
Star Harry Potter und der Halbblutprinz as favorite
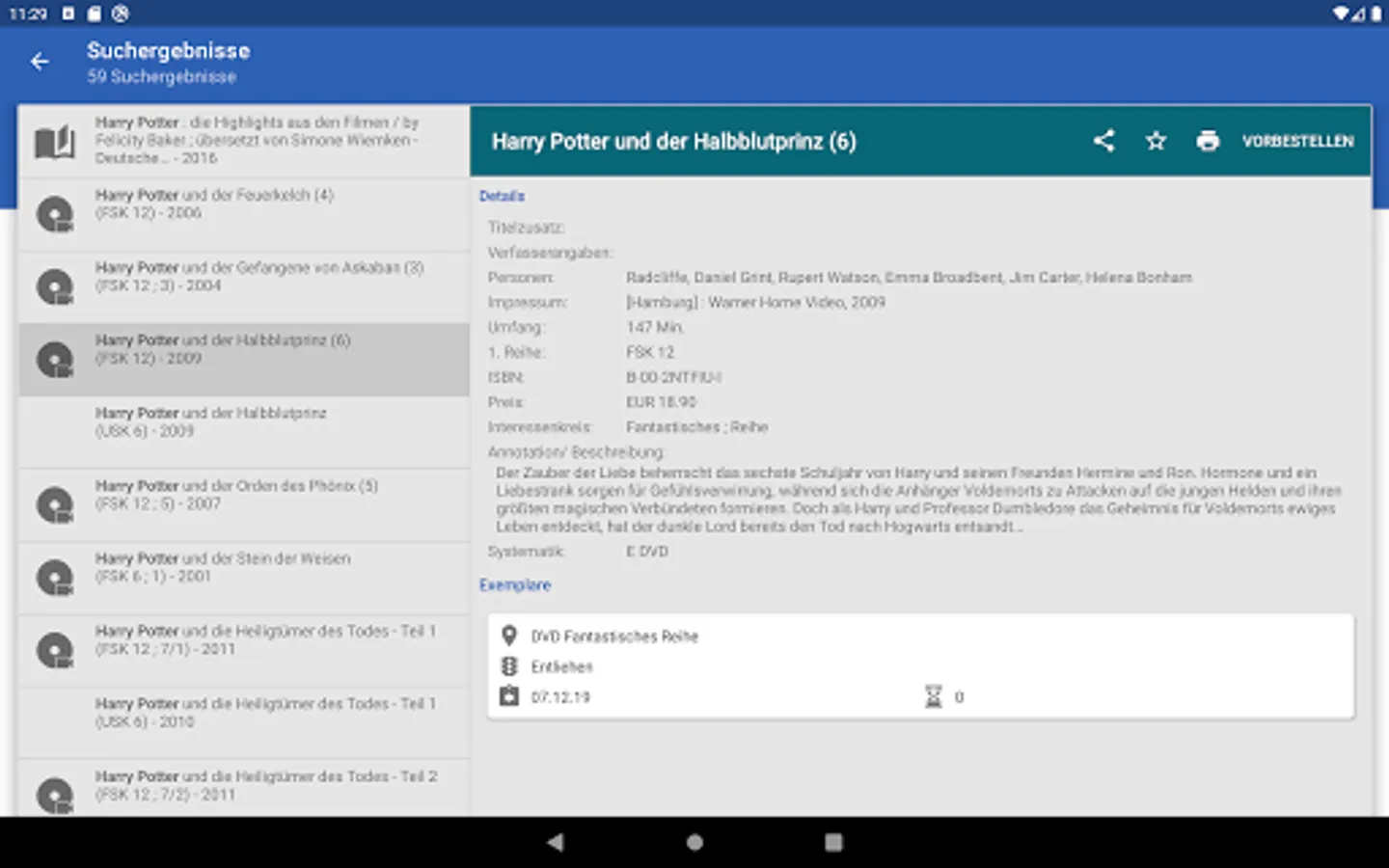(1156, 141)
